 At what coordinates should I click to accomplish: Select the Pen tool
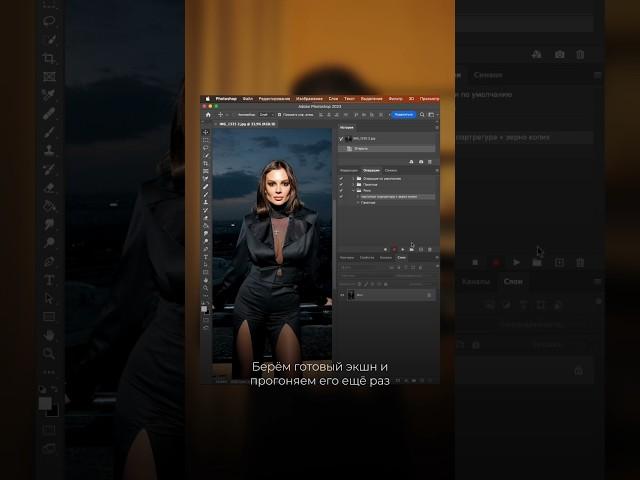point(205,249)
